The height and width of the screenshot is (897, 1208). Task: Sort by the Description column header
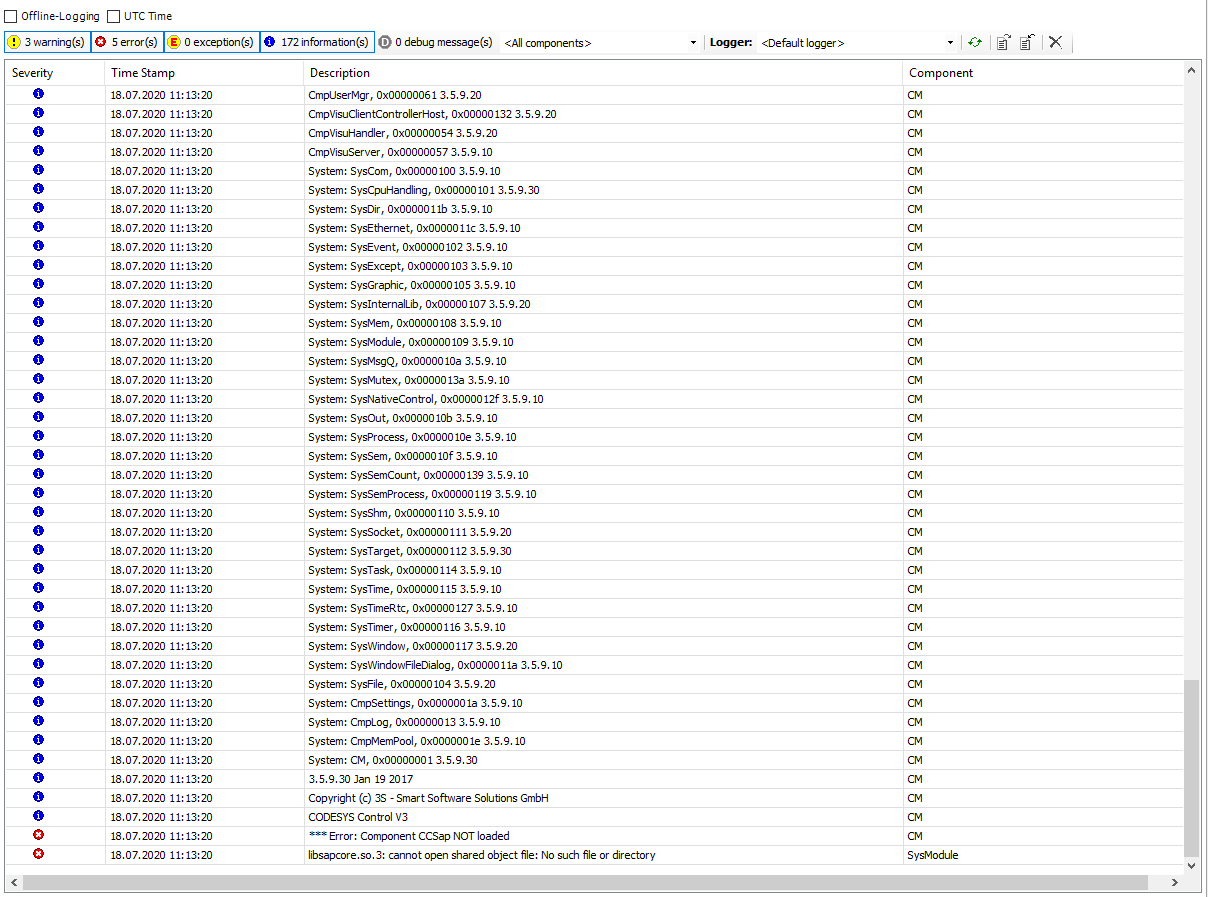click(x=603, y=73)
